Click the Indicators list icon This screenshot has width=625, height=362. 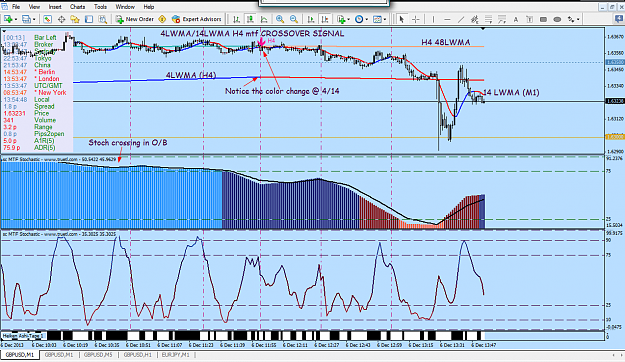[341, 19]
